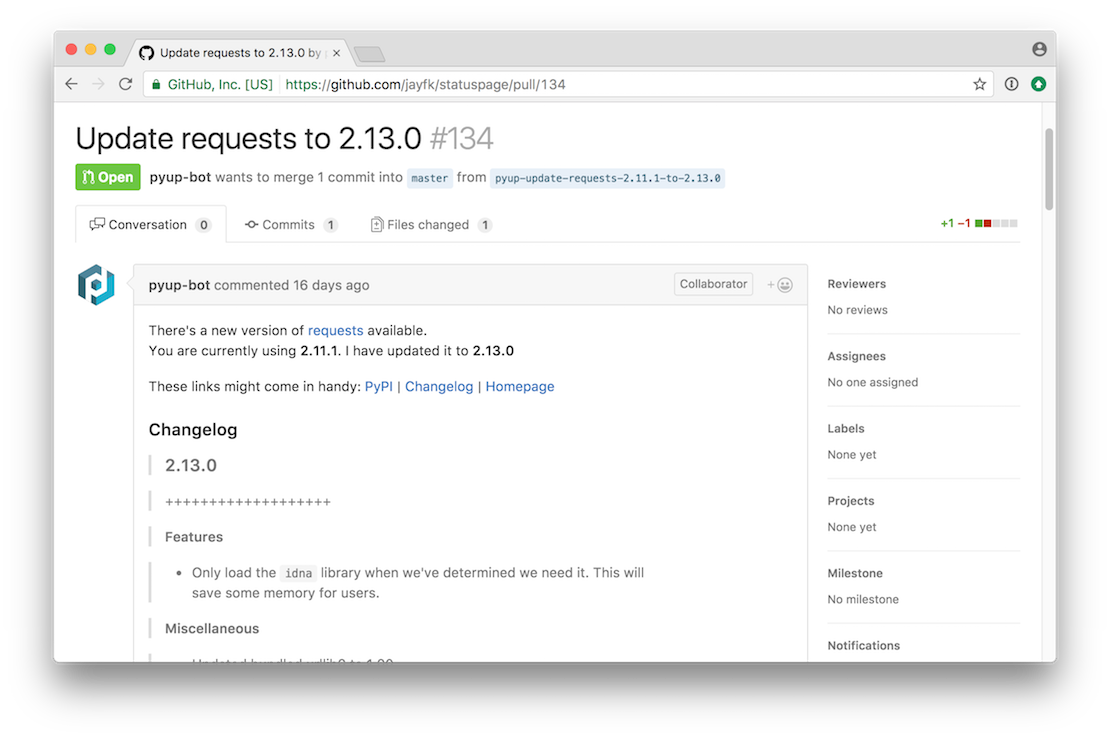1110x739 pixels.
Task: Click the Reviewers sidebar heading
Action: click(x=857, y=284)
